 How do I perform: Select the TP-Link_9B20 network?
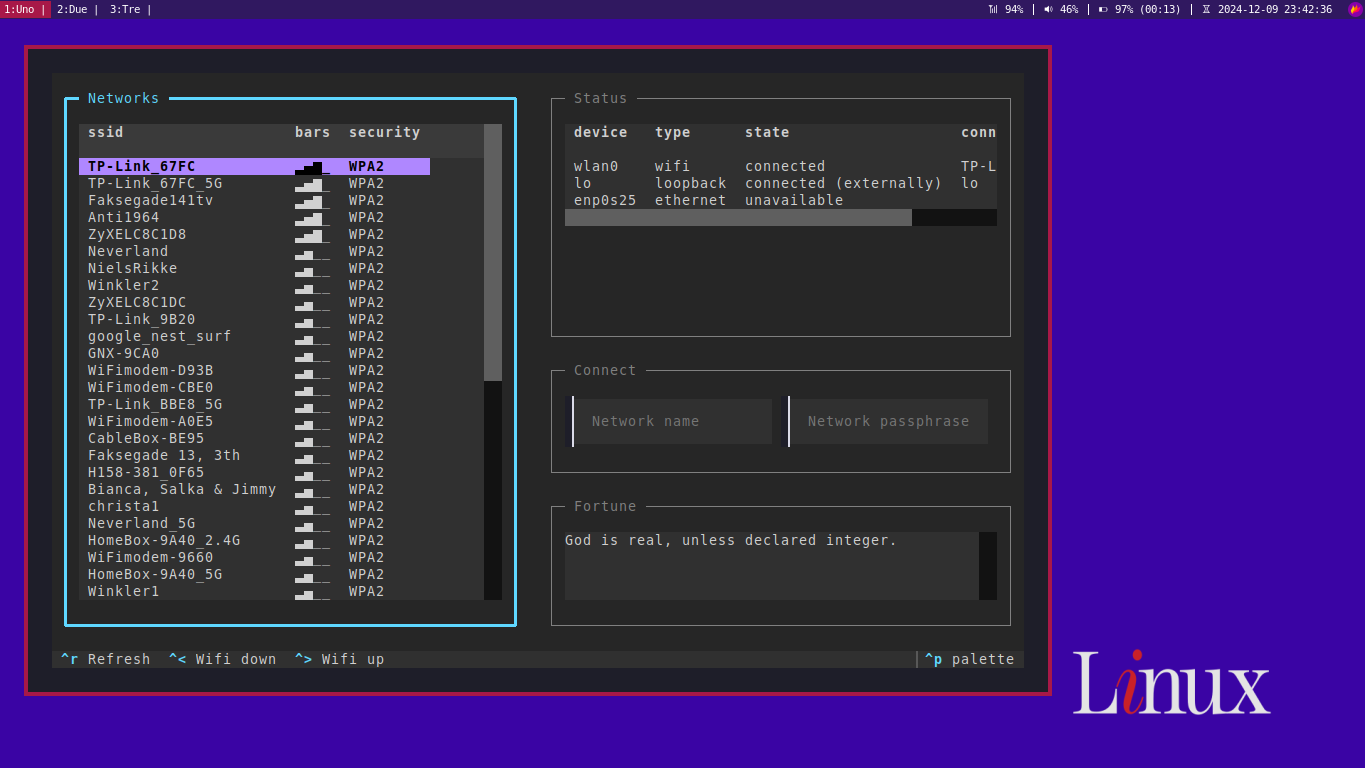click(x=254, y=319)
